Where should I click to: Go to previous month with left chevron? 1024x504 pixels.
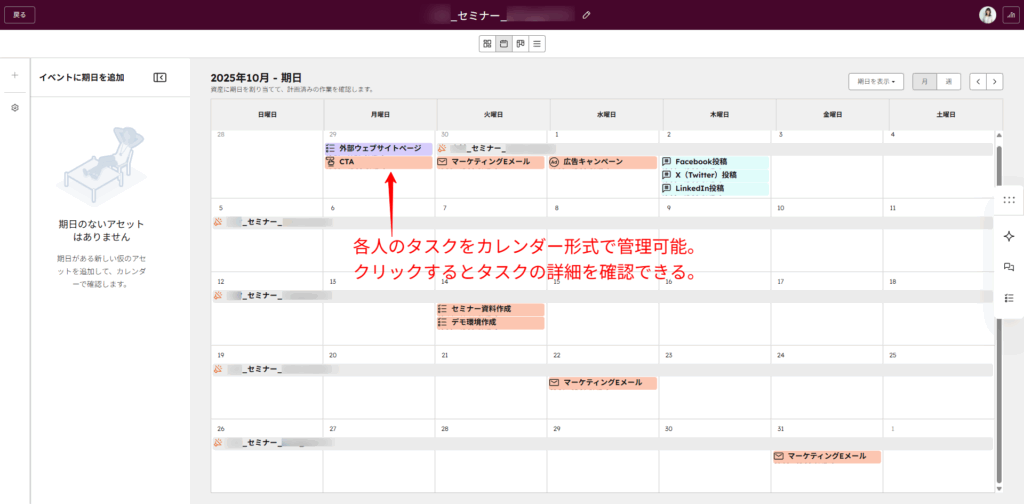tap(978, 82)
